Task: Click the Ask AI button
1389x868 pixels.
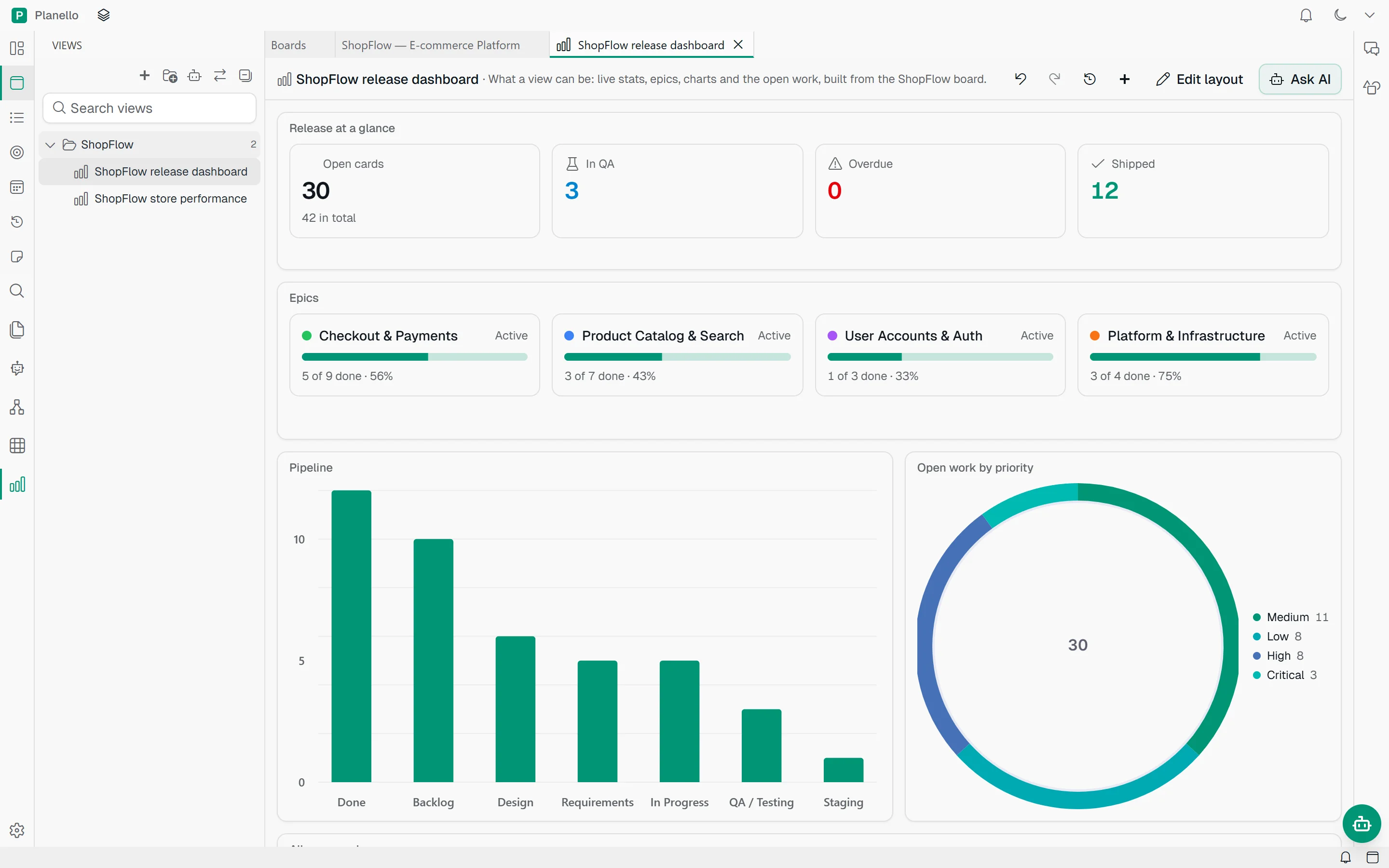Action: pyautogui.click(x=1300, y=79)
